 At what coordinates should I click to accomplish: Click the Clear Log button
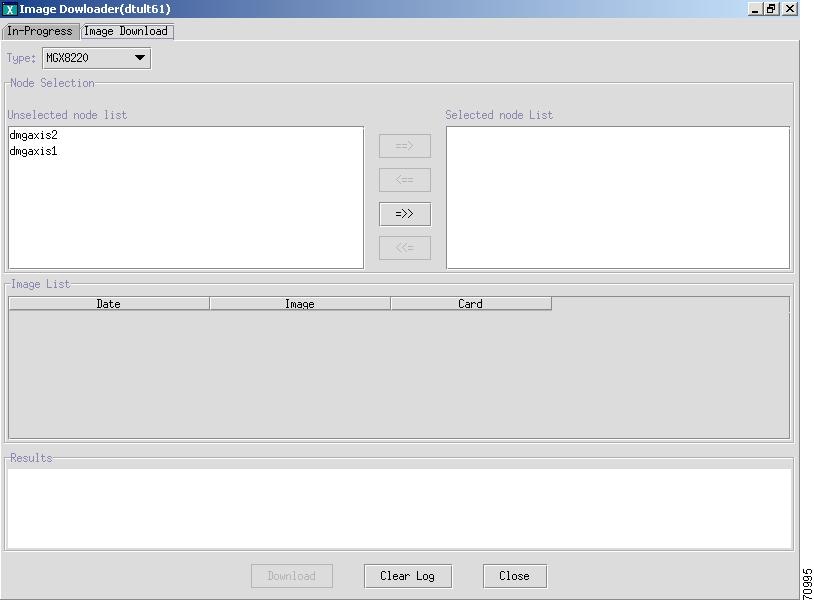pos(408,576)
